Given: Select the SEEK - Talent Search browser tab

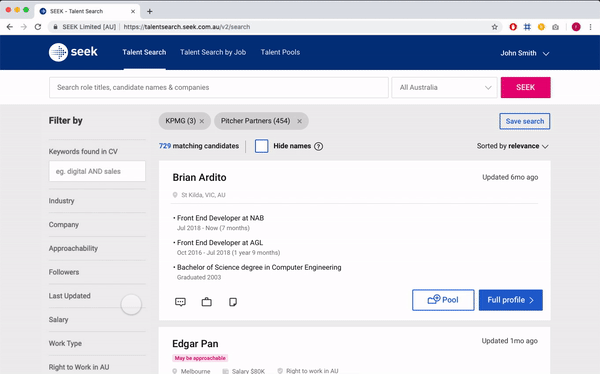Looking at the screenshot, I should (87, 11).
